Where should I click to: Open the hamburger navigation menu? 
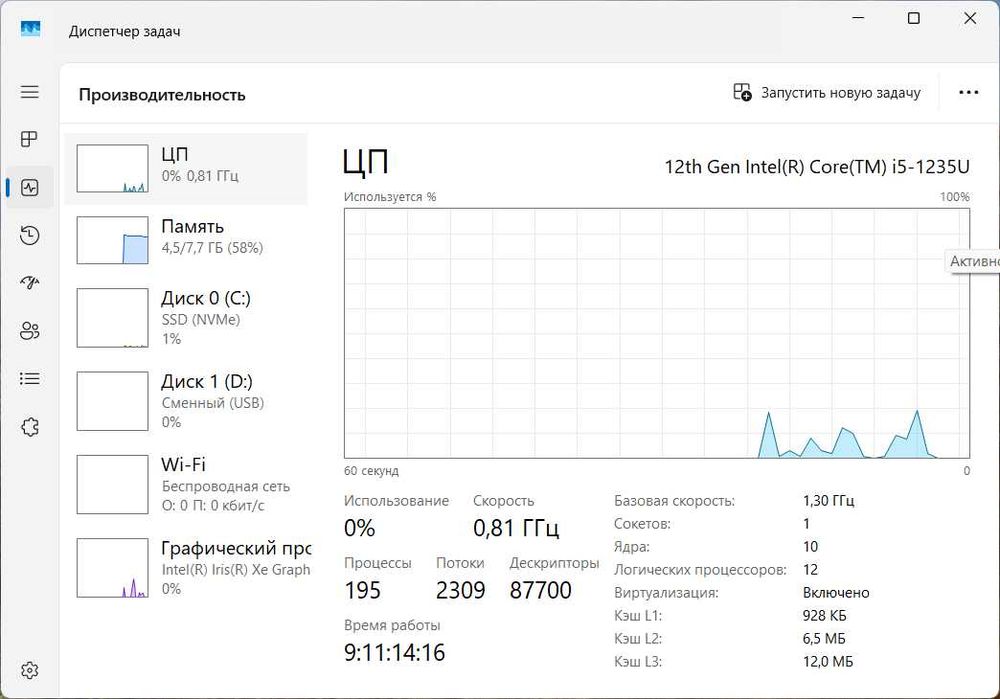pos(30,92)
